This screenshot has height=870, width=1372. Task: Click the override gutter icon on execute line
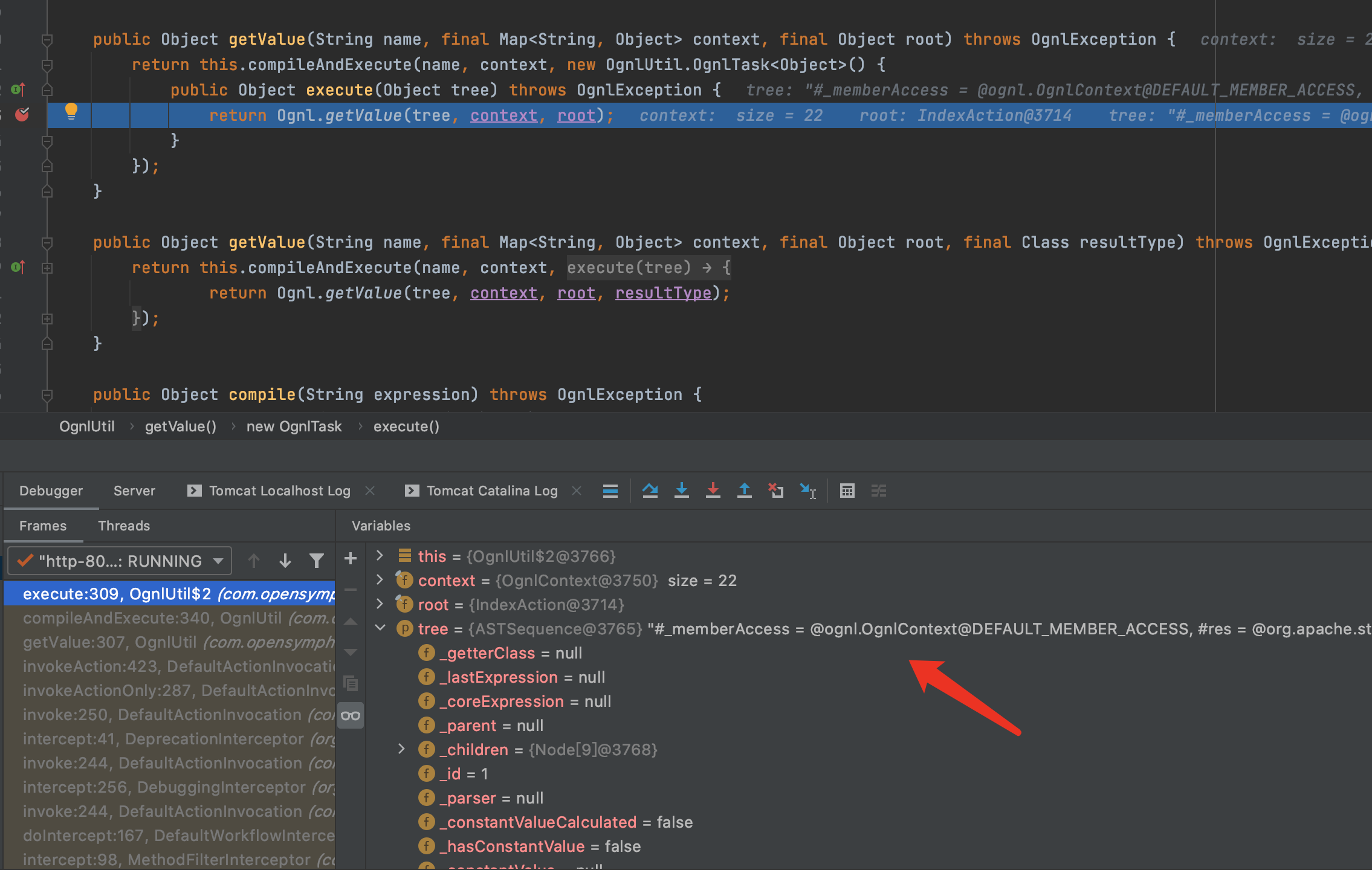(18, 89)
